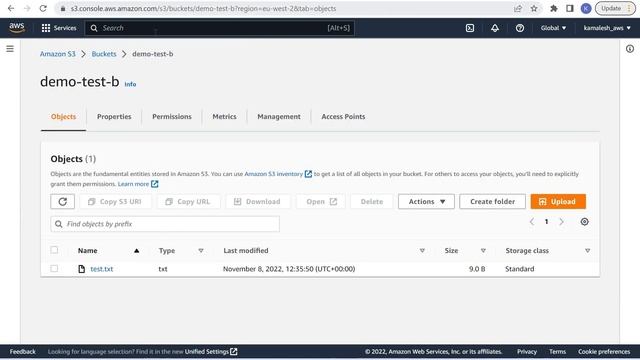640x360 pixels.
Task: Click the Copy URL button
Action: [188, 201]
